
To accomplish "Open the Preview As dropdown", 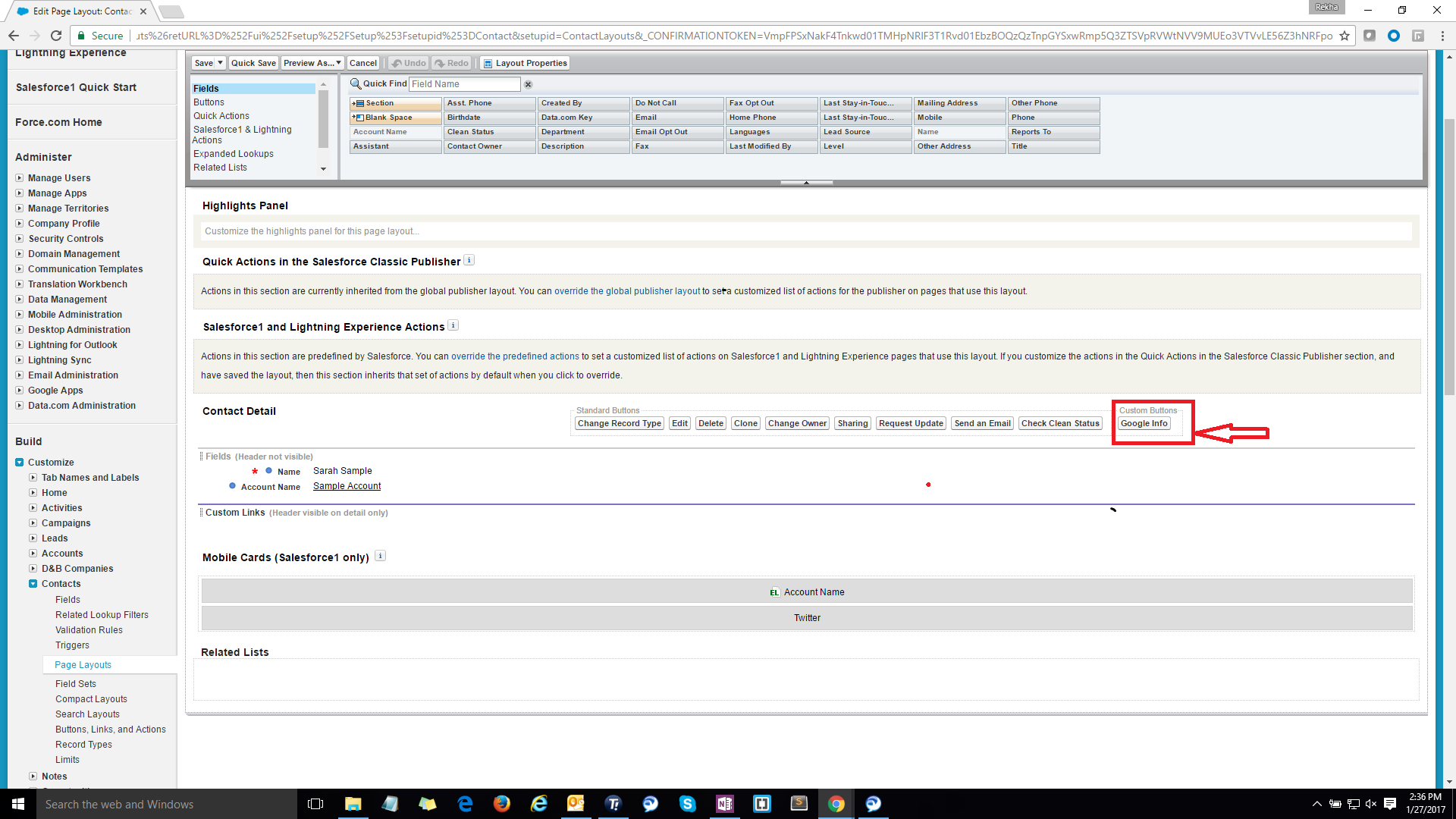I will (312, 63).
